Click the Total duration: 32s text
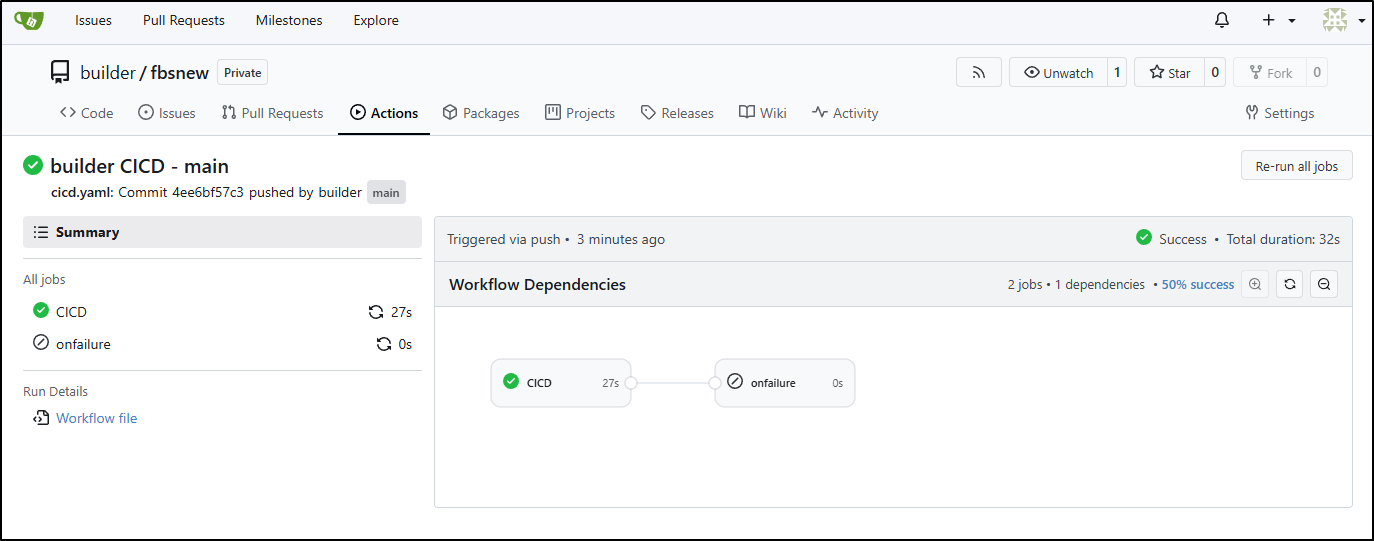 1283,239
